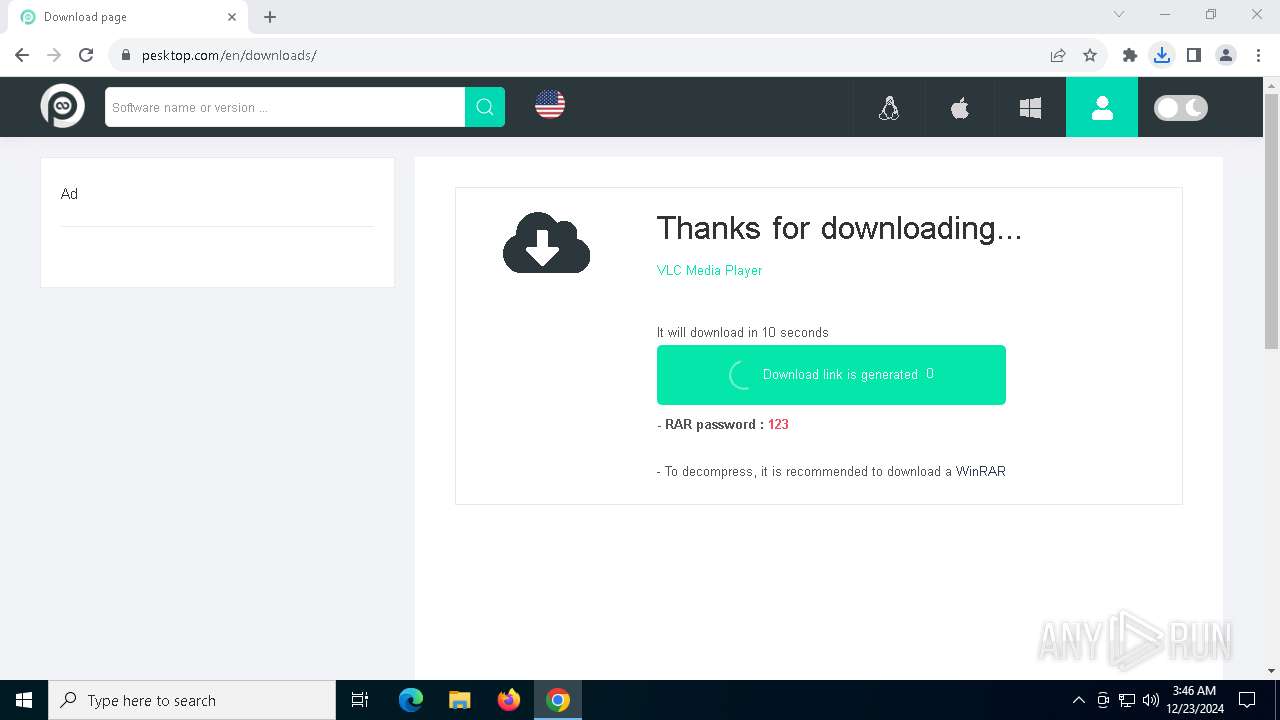This screenshot has width=1280, height=720.
Task: Open the US flag language selector
Action: point(550,104)
